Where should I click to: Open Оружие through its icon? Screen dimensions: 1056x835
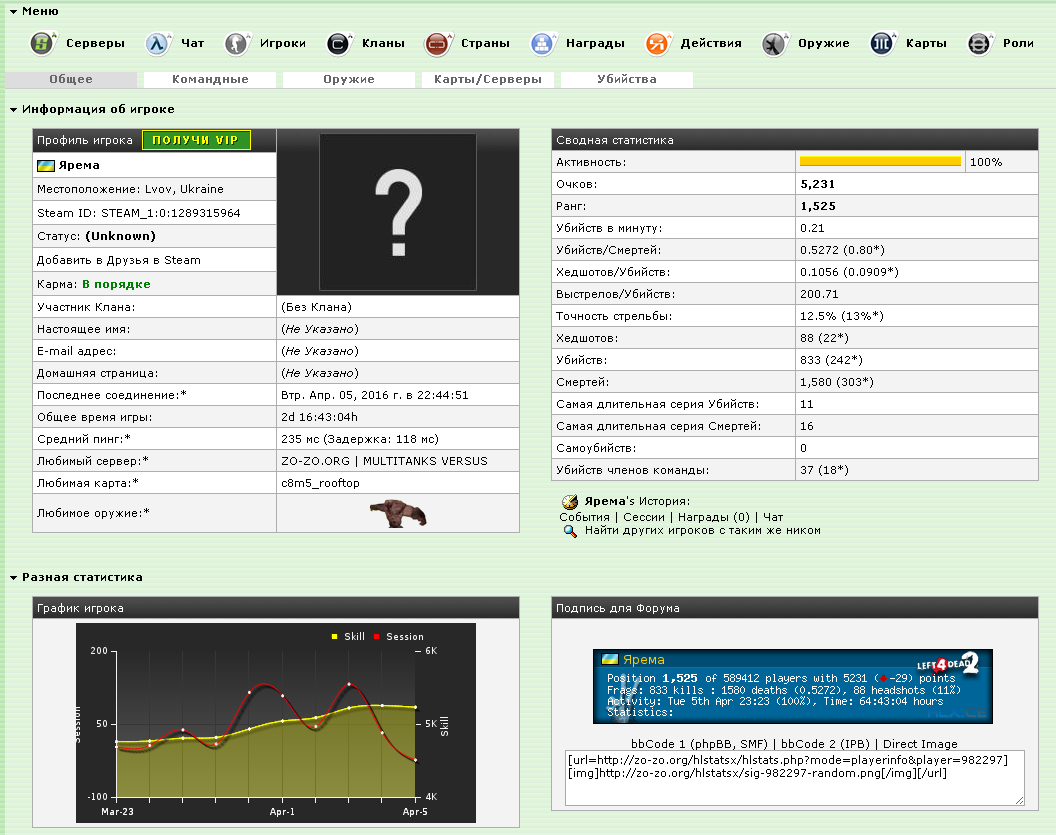pos(774,43)
